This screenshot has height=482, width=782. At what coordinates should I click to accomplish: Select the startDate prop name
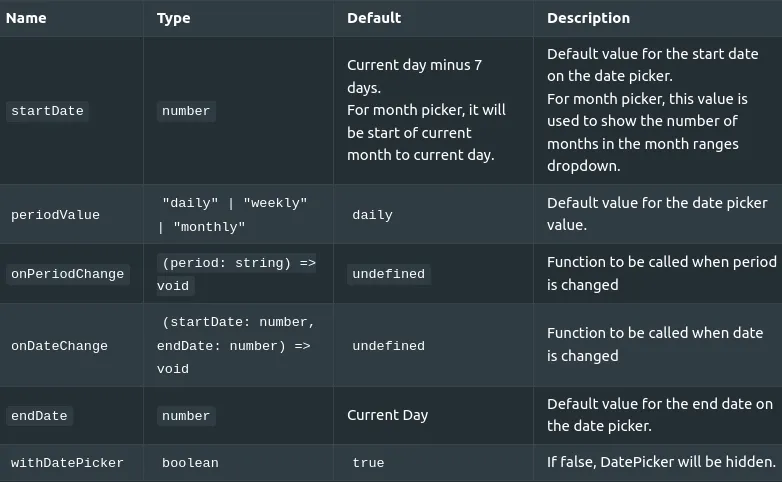pyautogui.click(x=47, y=111)
